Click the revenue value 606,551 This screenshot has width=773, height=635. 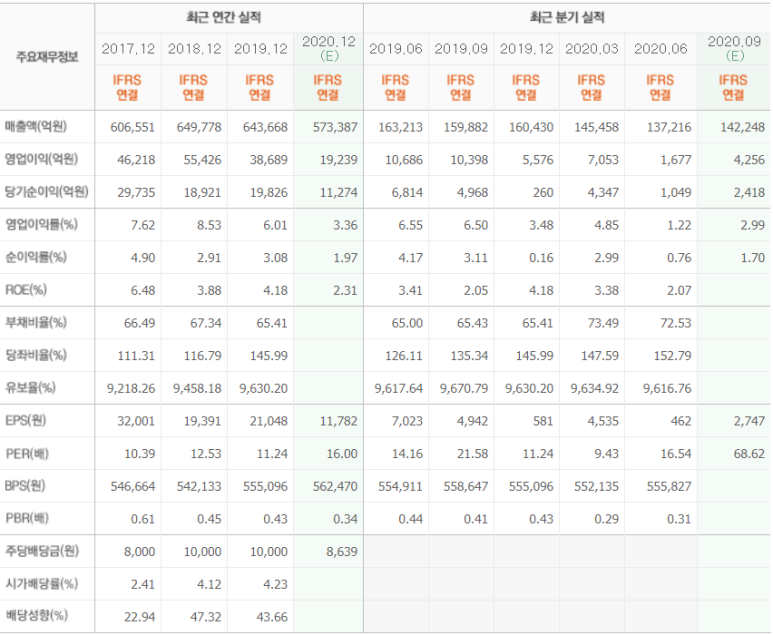click(133, 127)
